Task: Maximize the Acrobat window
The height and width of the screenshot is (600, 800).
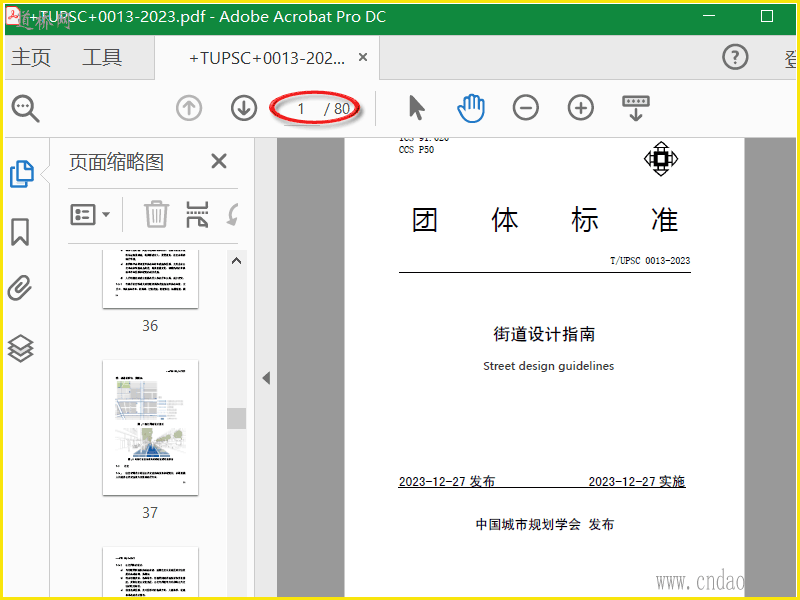Action: 766,16
